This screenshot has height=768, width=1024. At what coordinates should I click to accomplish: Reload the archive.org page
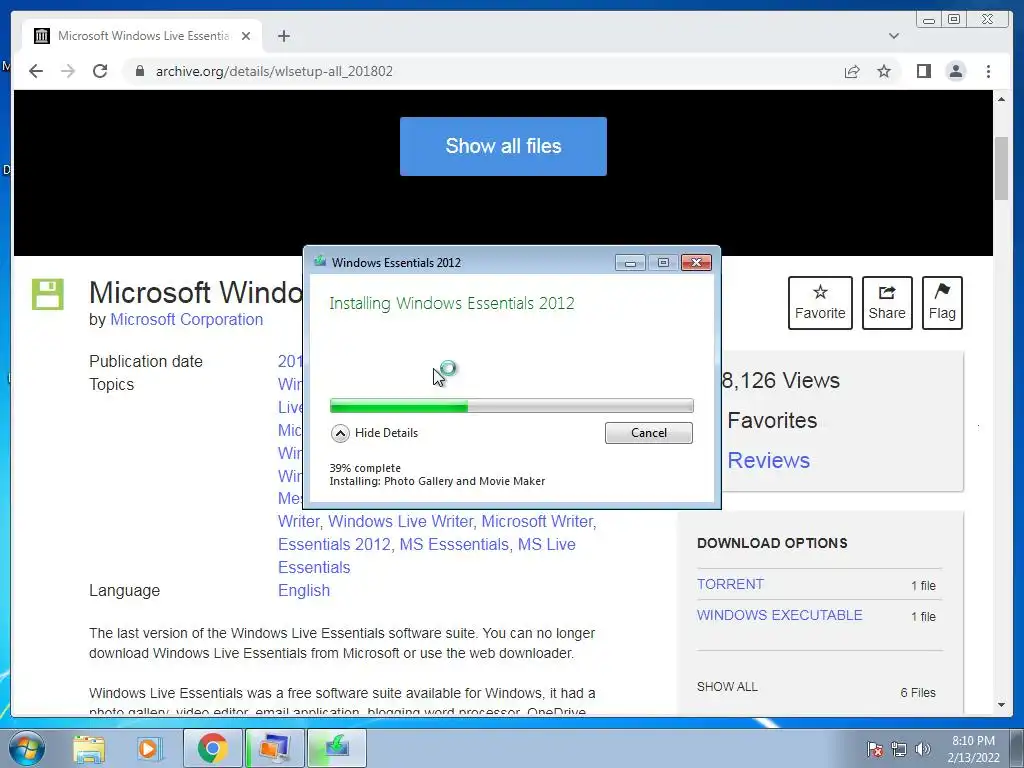click(x=100, y=71)
